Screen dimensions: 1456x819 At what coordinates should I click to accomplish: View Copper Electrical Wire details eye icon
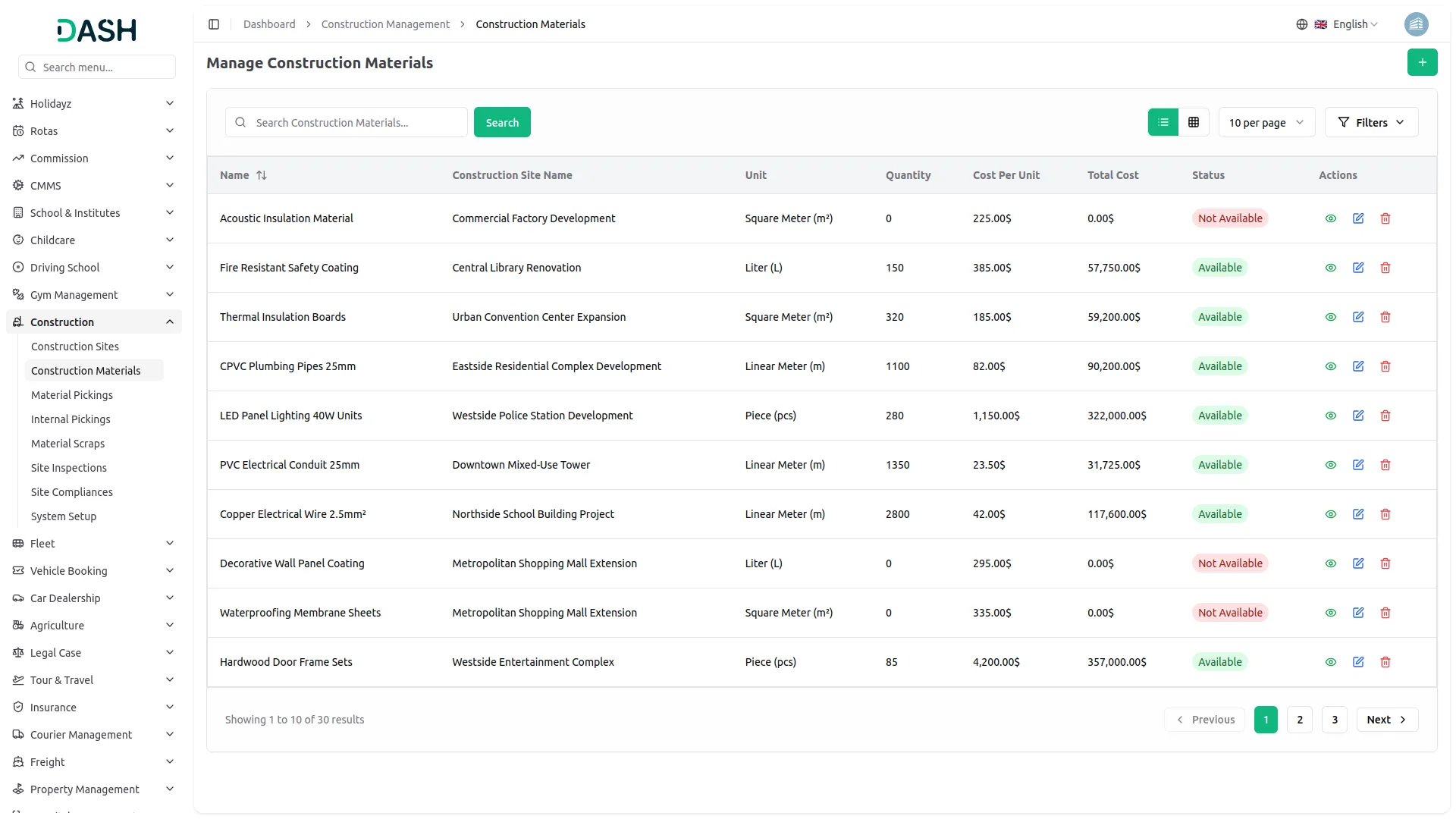pos(1330,514)
